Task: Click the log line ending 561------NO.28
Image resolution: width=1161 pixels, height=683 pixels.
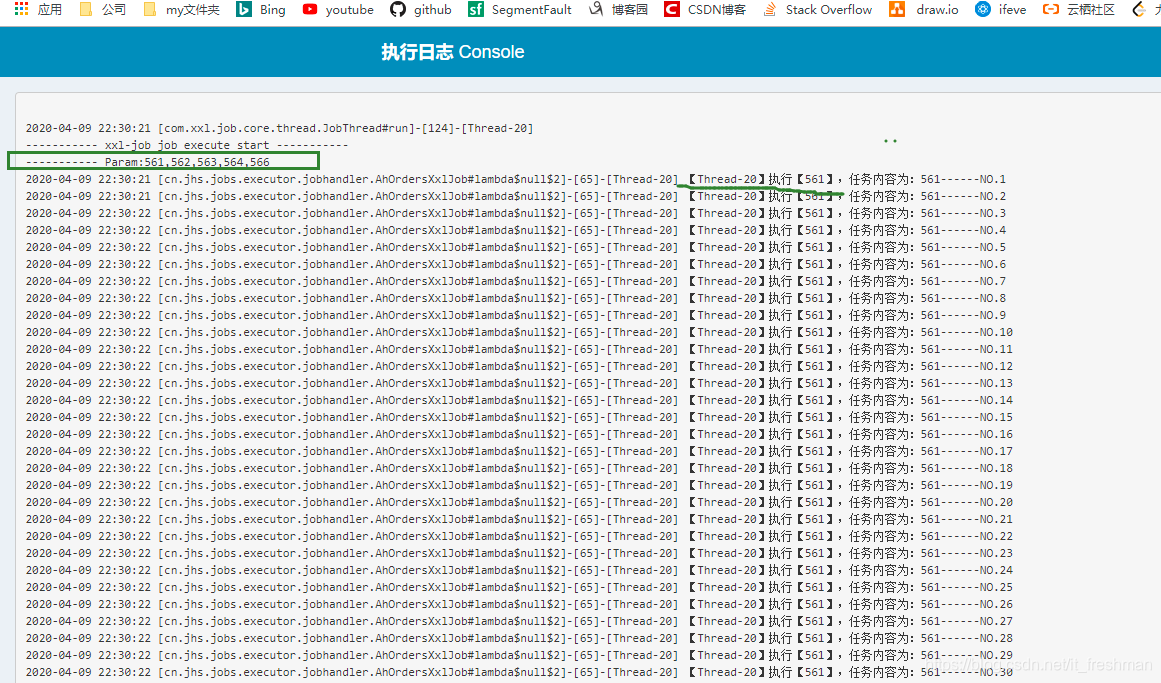Action: tap(519, 639)
